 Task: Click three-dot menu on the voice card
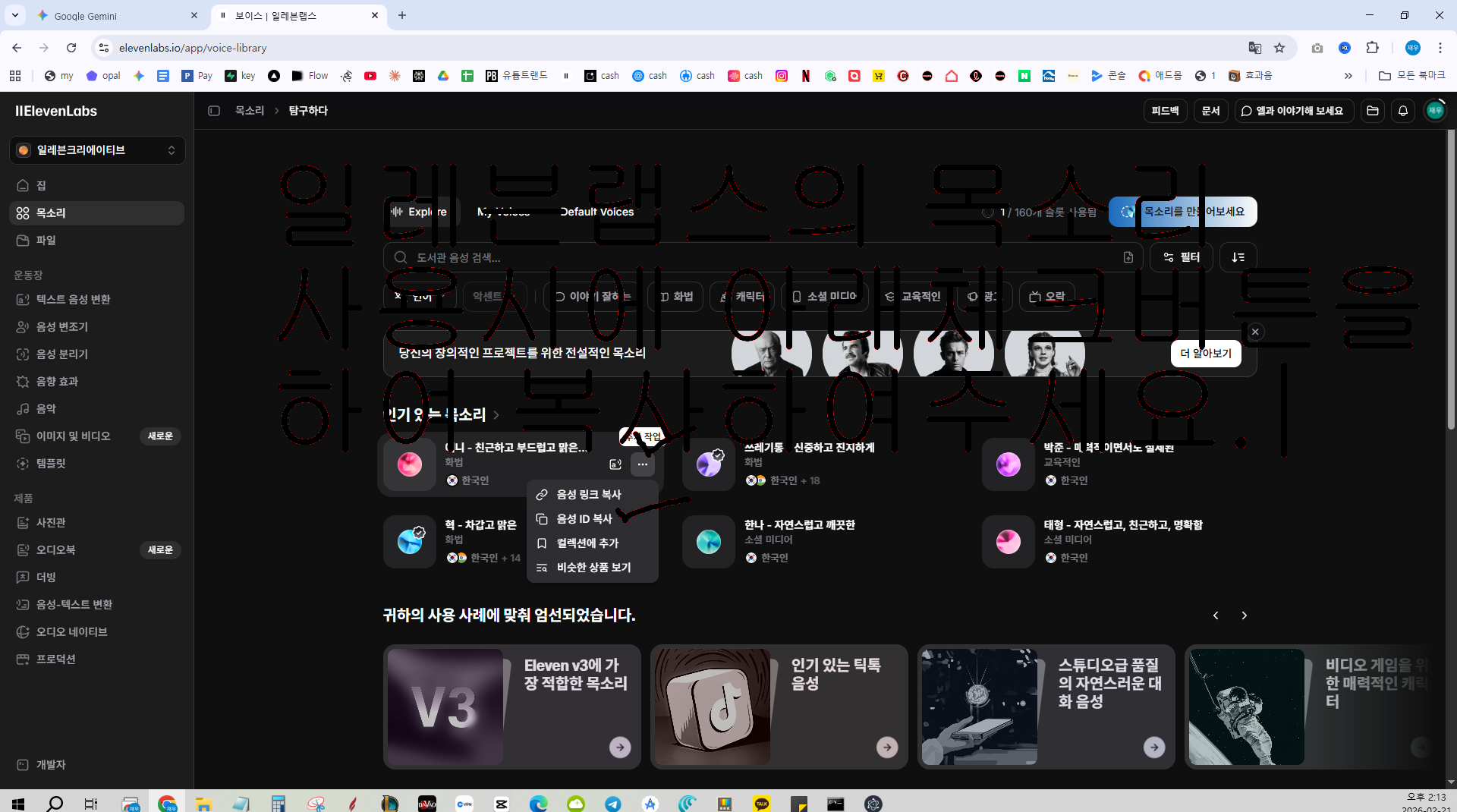pyautogui.click(x=643, y=464)
